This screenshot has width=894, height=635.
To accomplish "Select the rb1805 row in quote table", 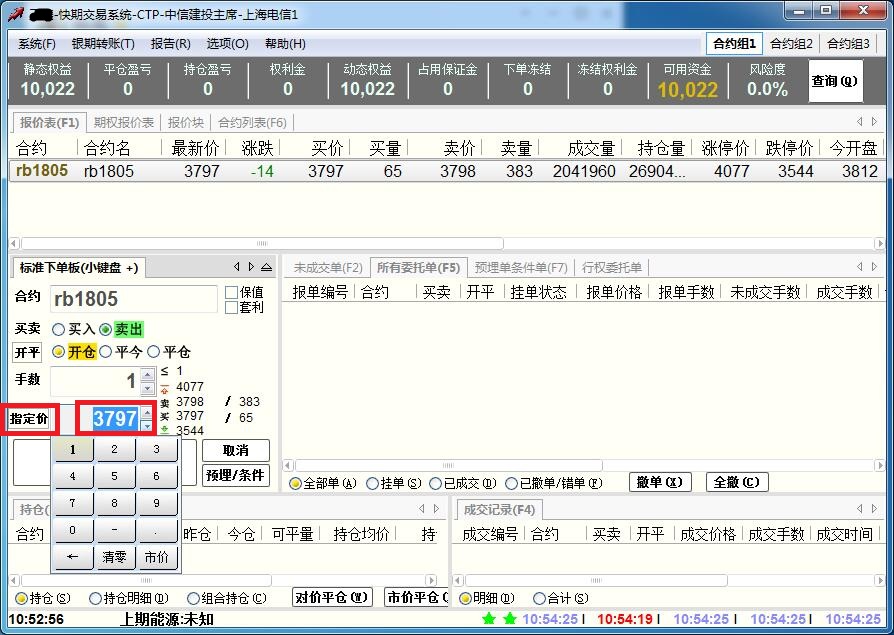I will [446, 171].
